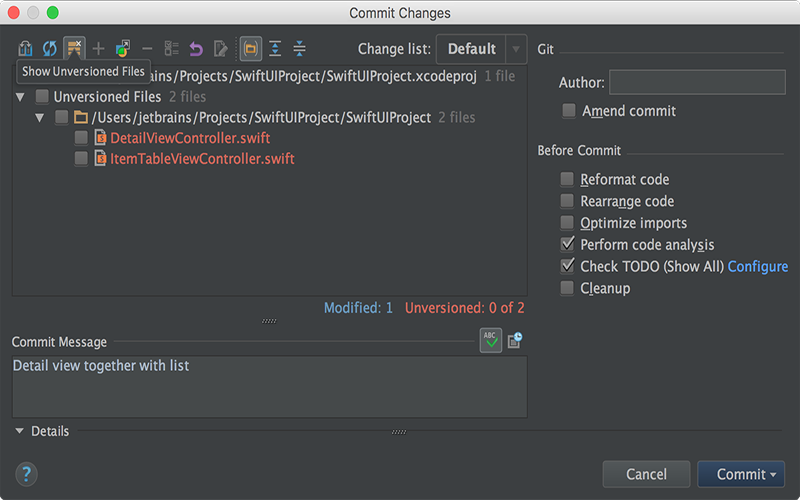Open the Commit button dropdown arrow

click(773, 474)
